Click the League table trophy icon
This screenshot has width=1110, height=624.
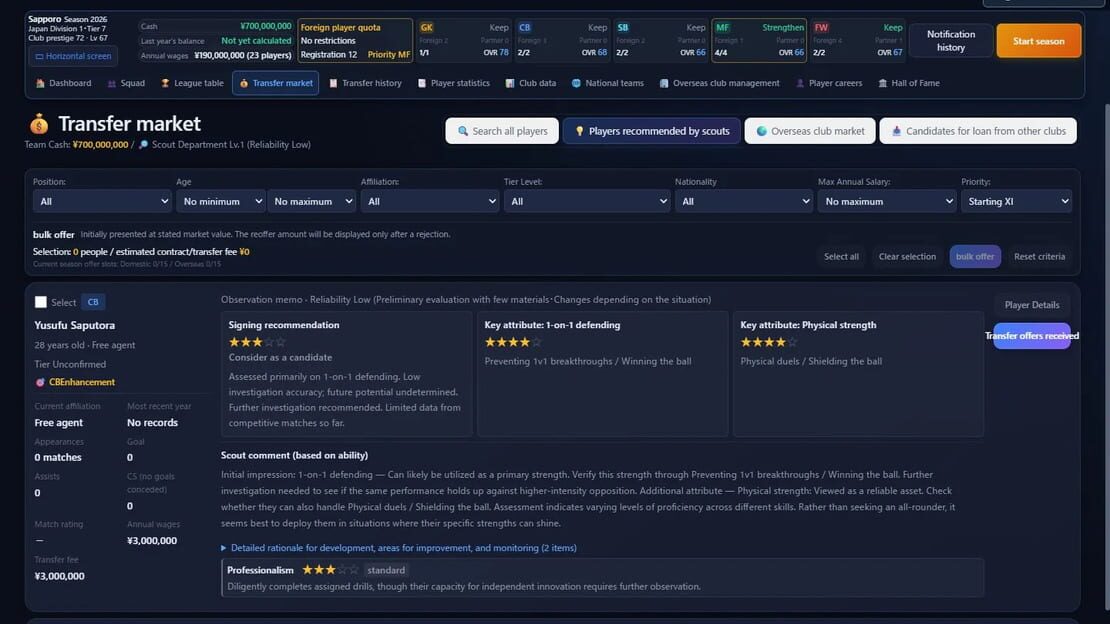[x=165, y=84]
